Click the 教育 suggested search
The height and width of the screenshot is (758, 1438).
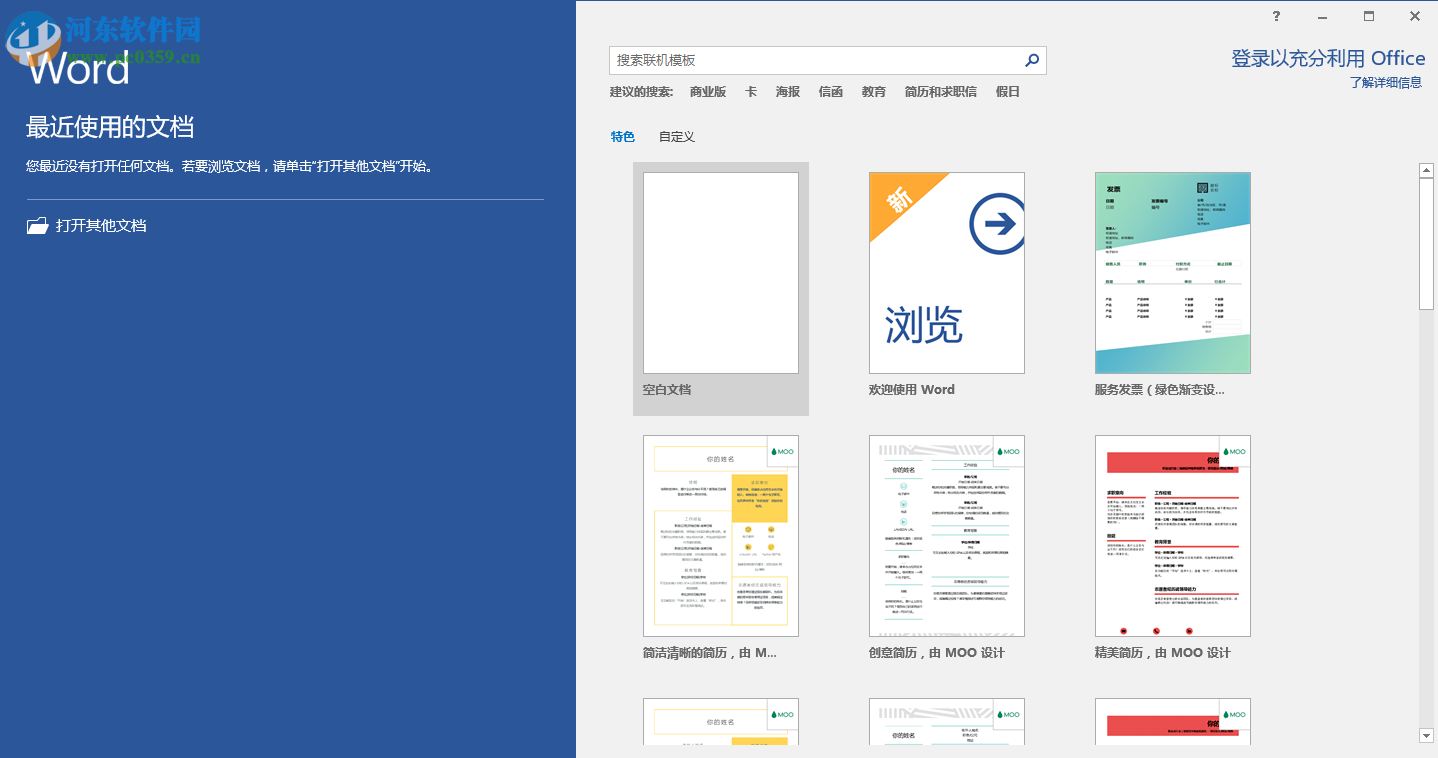[872, 91]
